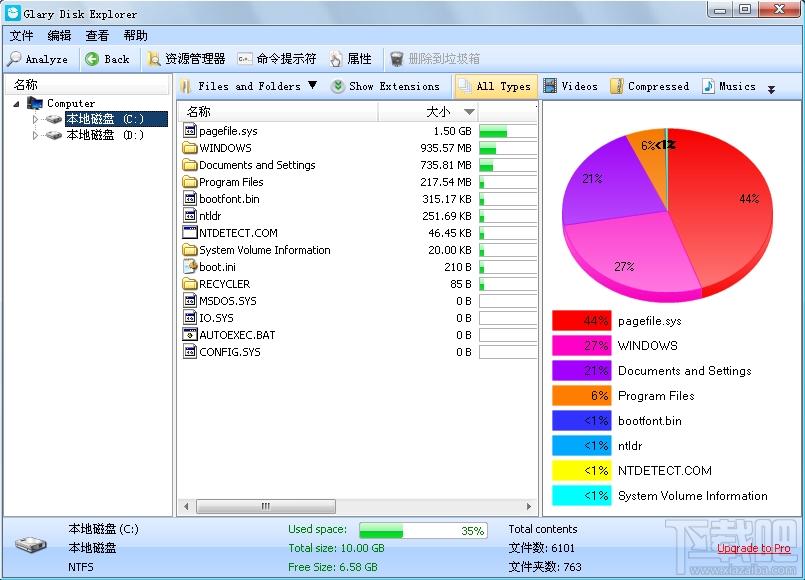The image size is (805, 580).
Task: Select the IO.SYS row
Action: coord(358,318)
